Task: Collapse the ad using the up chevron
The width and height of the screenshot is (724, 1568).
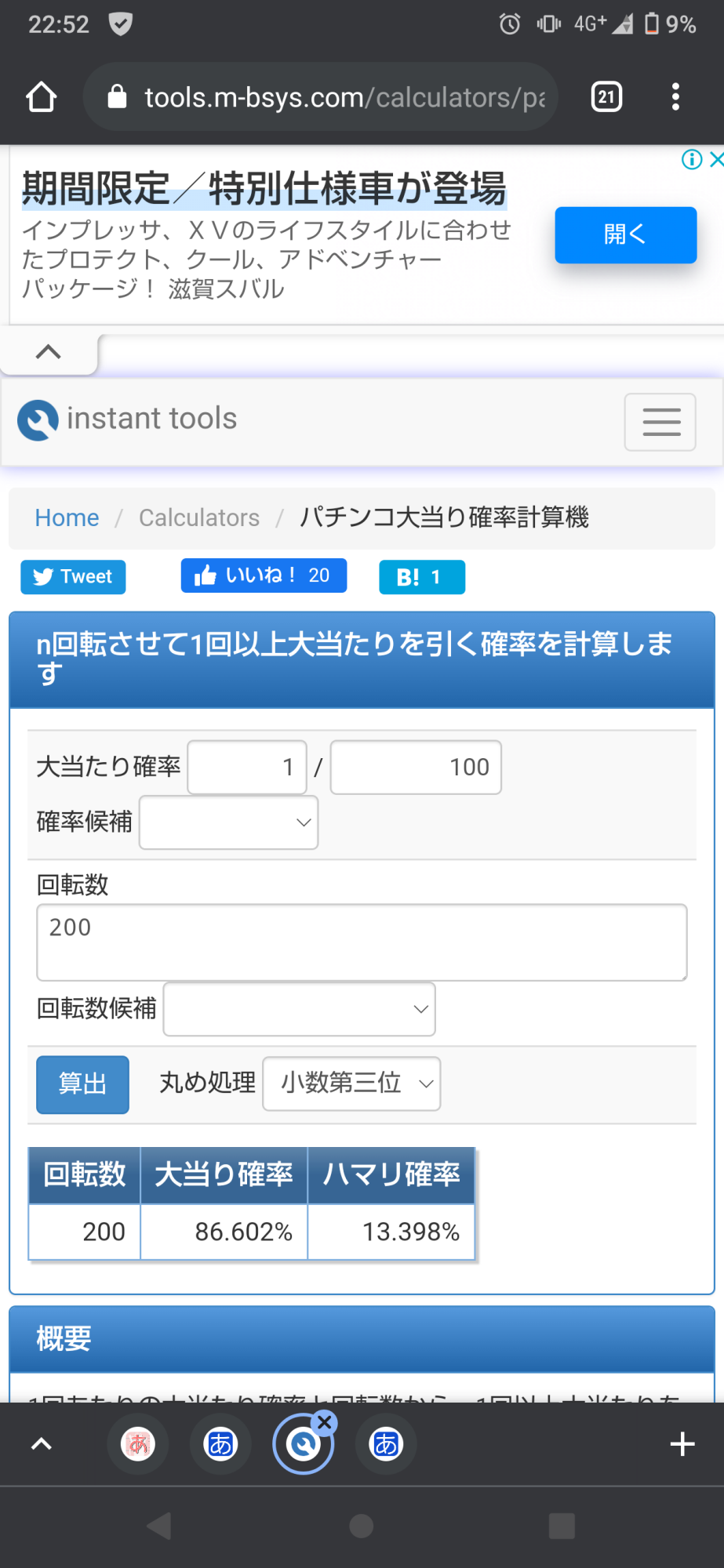Action: (x=49, y=352)
